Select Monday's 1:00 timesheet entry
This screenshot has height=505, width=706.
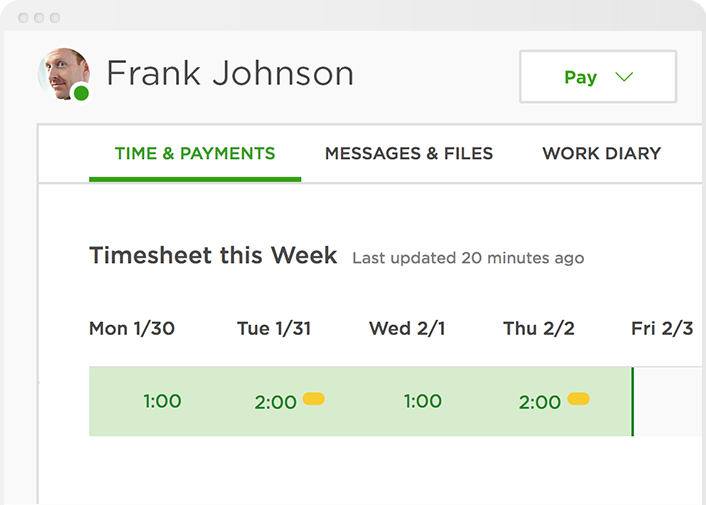162,401
